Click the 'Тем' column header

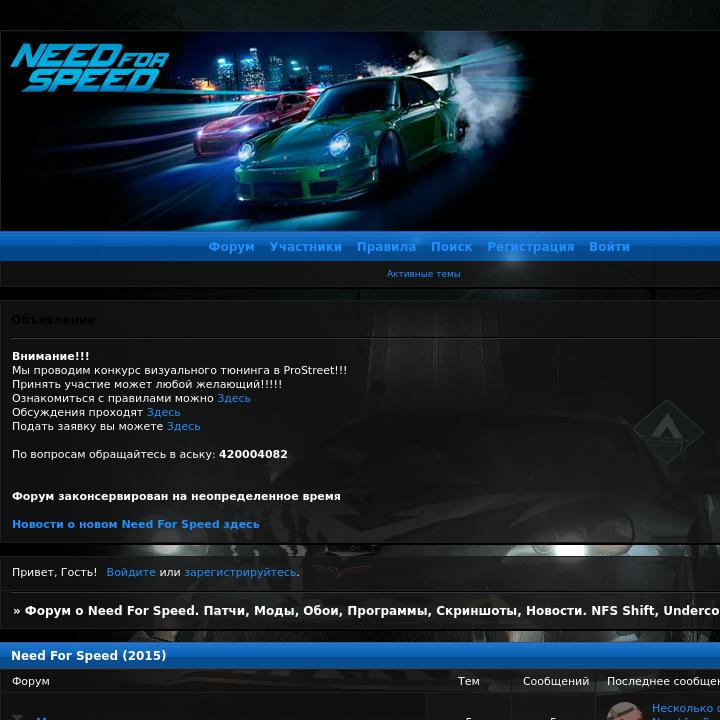click(468, 681)
